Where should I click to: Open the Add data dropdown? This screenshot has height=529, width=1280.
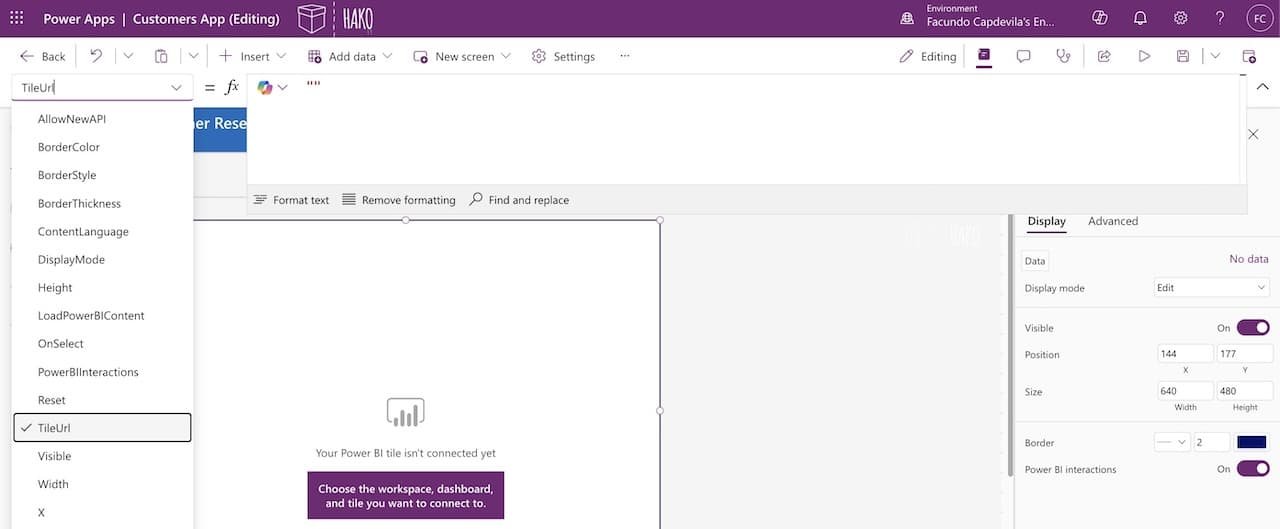(350, 56)
